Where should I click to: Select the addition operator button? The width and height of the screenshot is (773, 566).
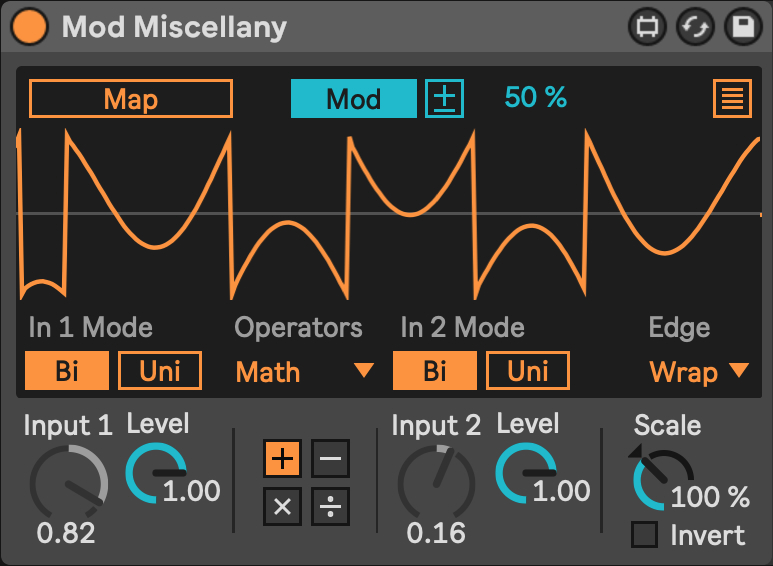point(283,459)
